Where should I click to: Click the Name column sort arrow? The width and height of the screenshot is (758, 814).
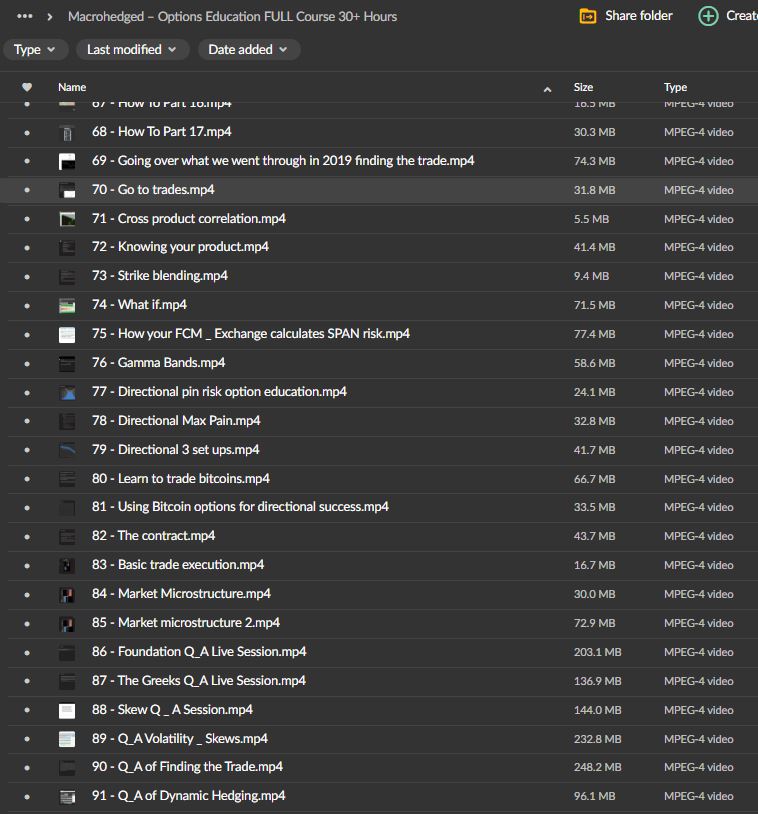[x=547, y=89]
